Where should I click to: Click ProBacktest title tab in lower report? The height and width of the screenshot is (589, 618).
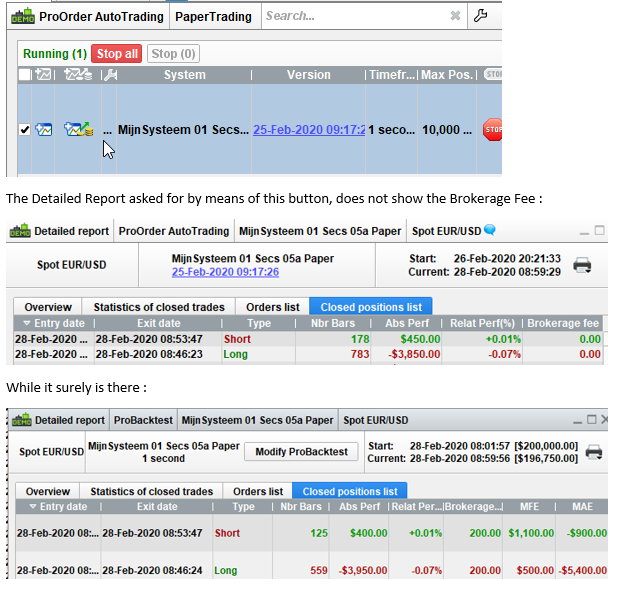point(143,420)
